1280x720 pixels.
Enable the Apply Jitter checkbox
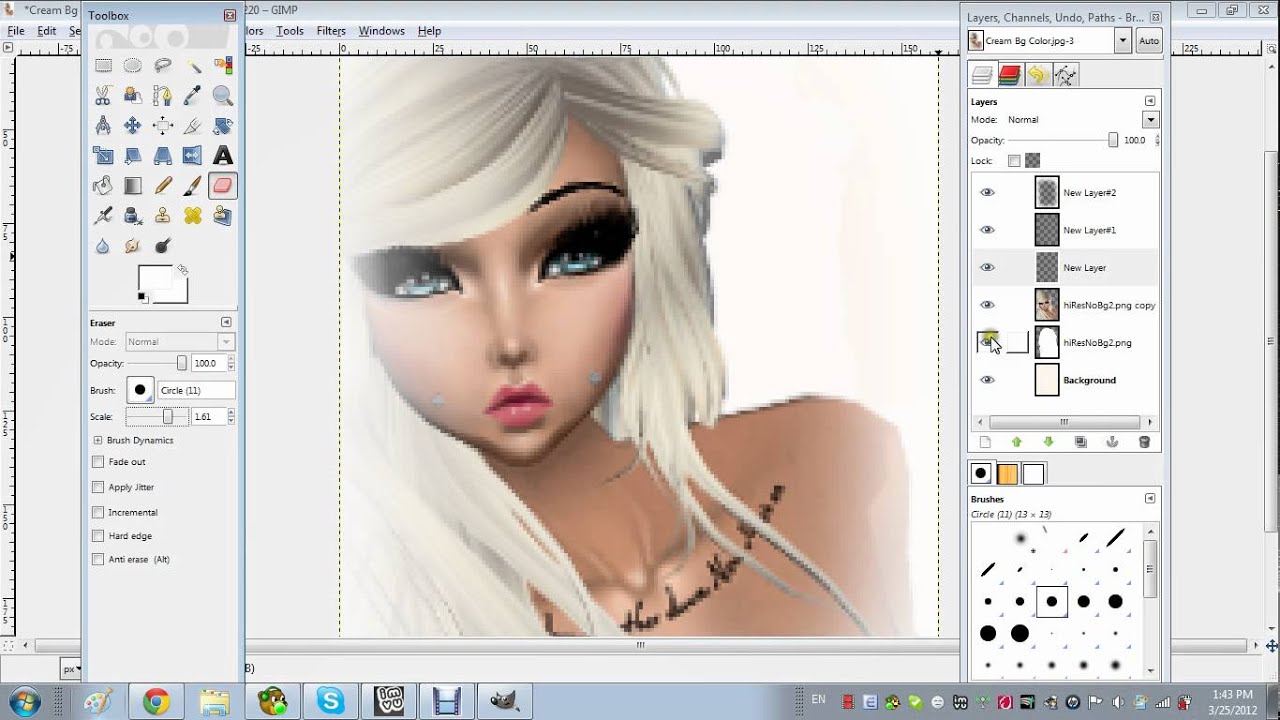point(98,487)
